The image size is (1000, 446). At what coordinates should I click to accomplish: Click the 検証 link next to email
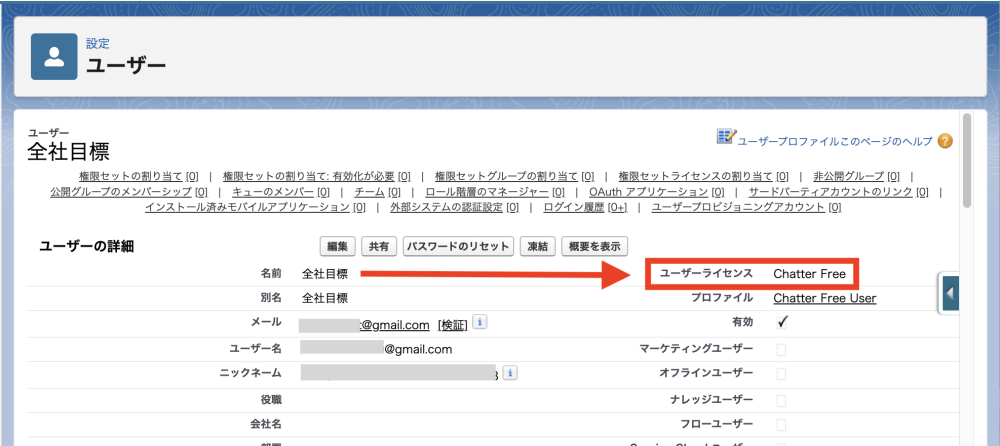(x=453, y=324)
